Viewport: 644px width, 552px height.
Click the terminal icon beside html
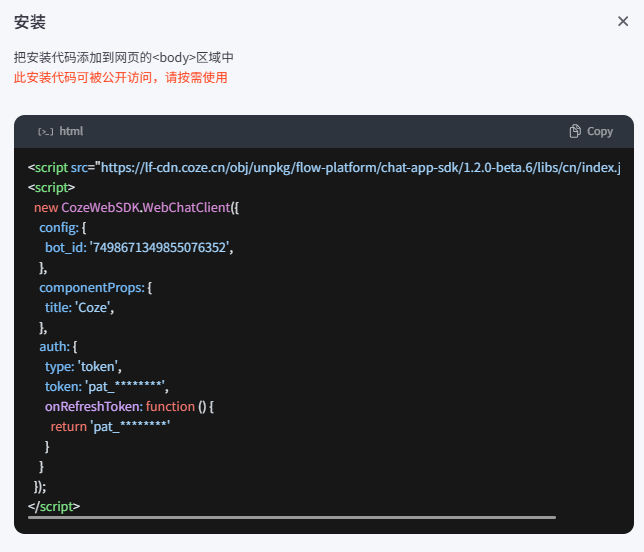pos(46,131)
